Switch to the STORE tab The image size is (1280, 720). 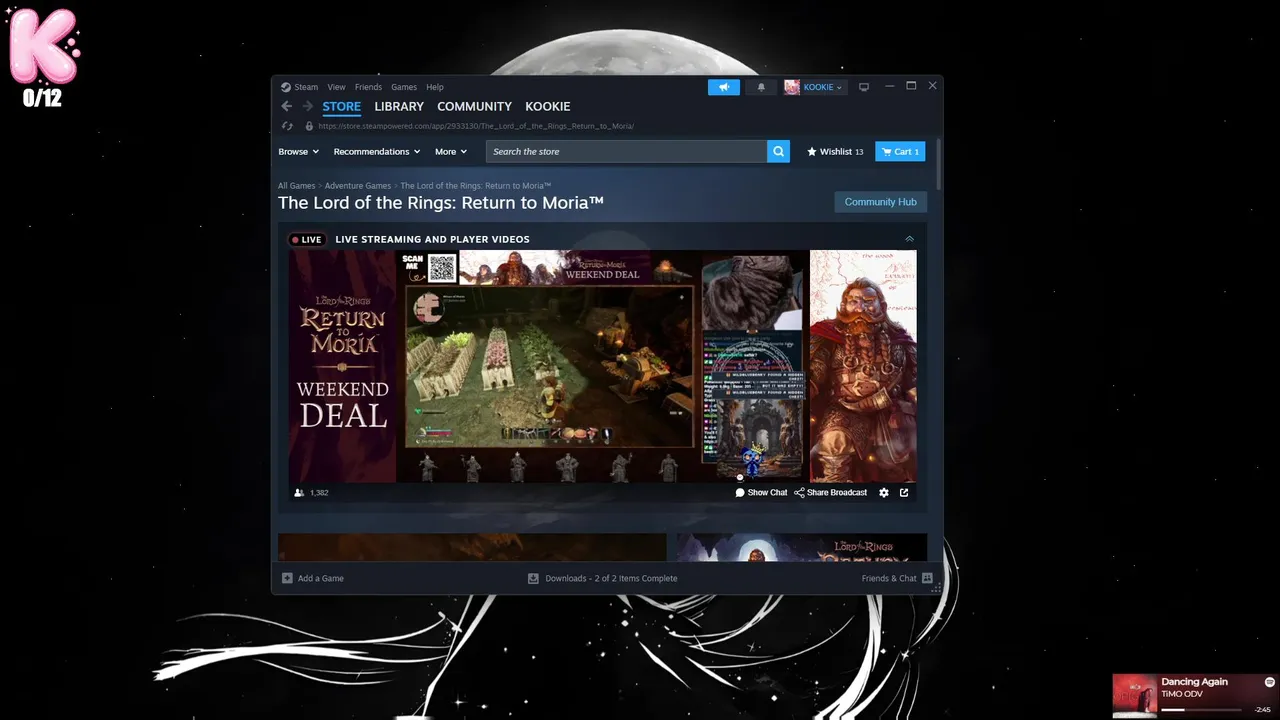(341, 106)
